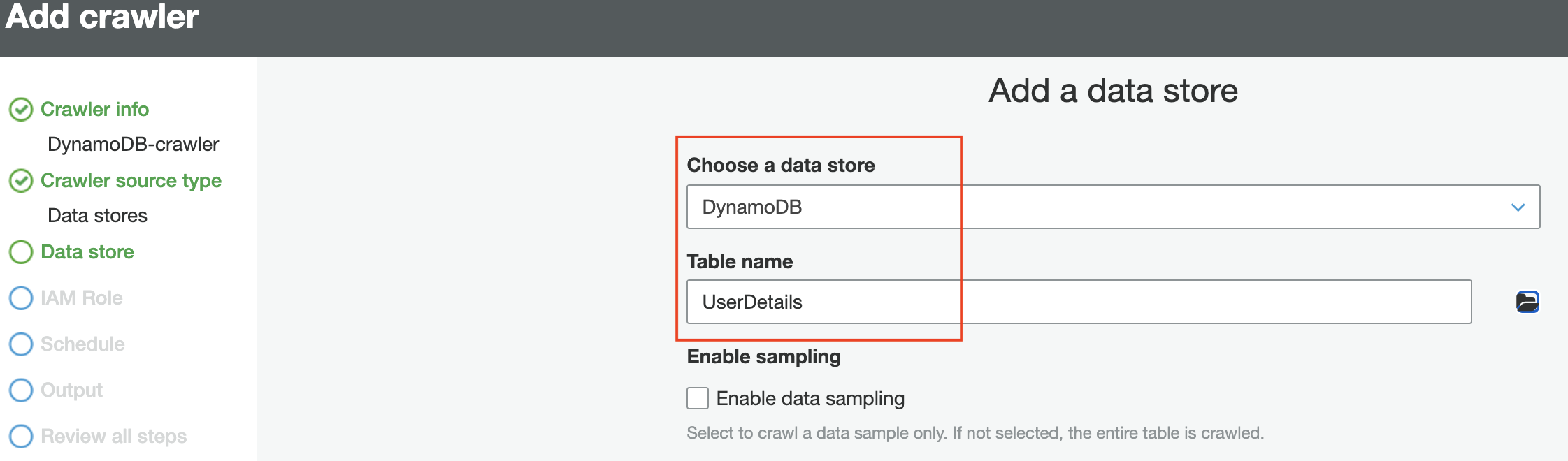This screenshot has height=461, width=1568.
Task: Click the Add a data store heading
Action: coord(1113,91)
